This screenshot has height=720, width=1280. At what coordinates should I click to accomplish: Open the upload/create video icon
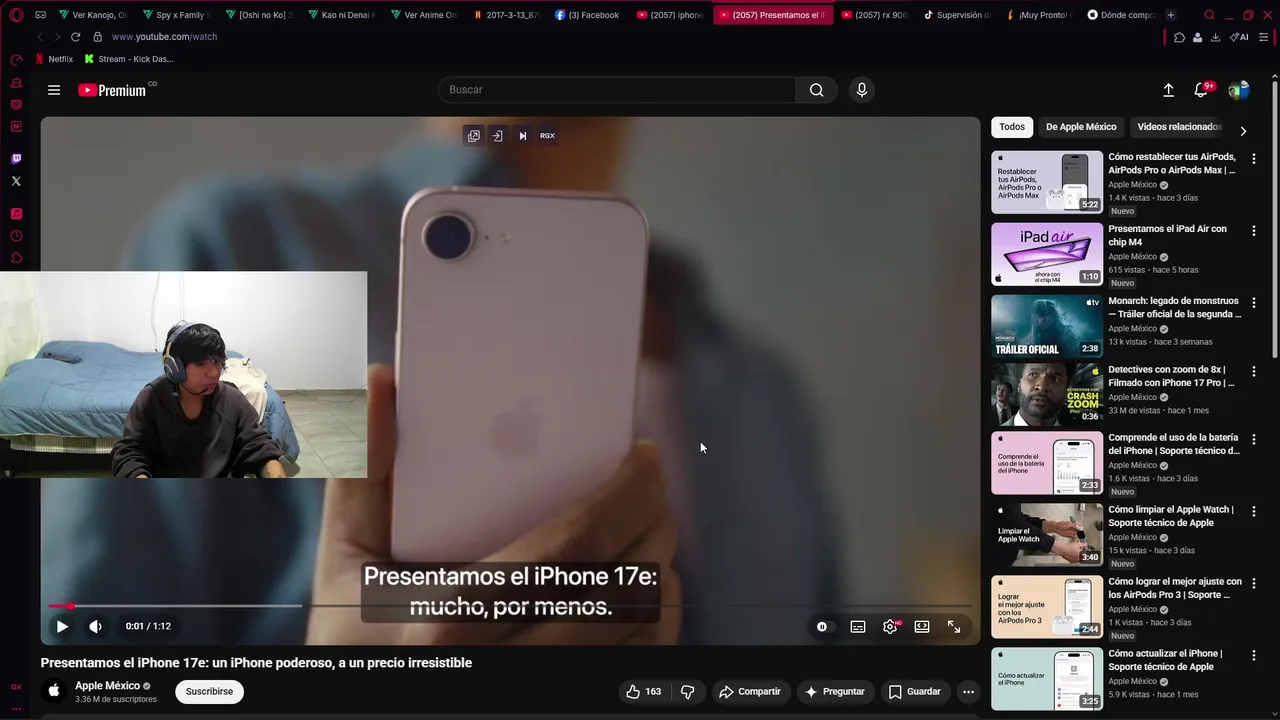(1168, 90)
